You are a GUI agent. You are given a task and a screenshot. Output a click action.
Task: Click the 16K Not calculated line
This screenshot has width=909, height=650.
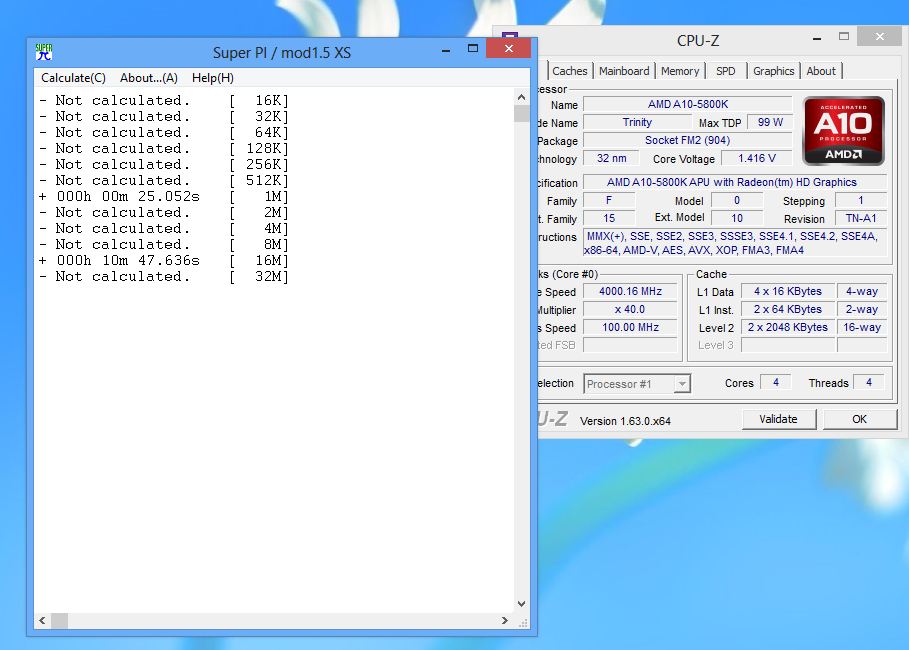pos(164,100)
